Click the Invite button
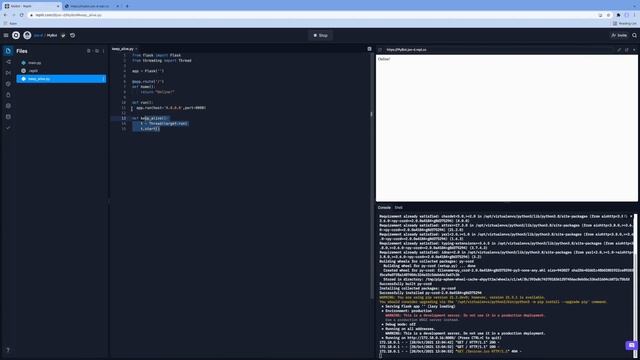 click(x=619, y=36)
